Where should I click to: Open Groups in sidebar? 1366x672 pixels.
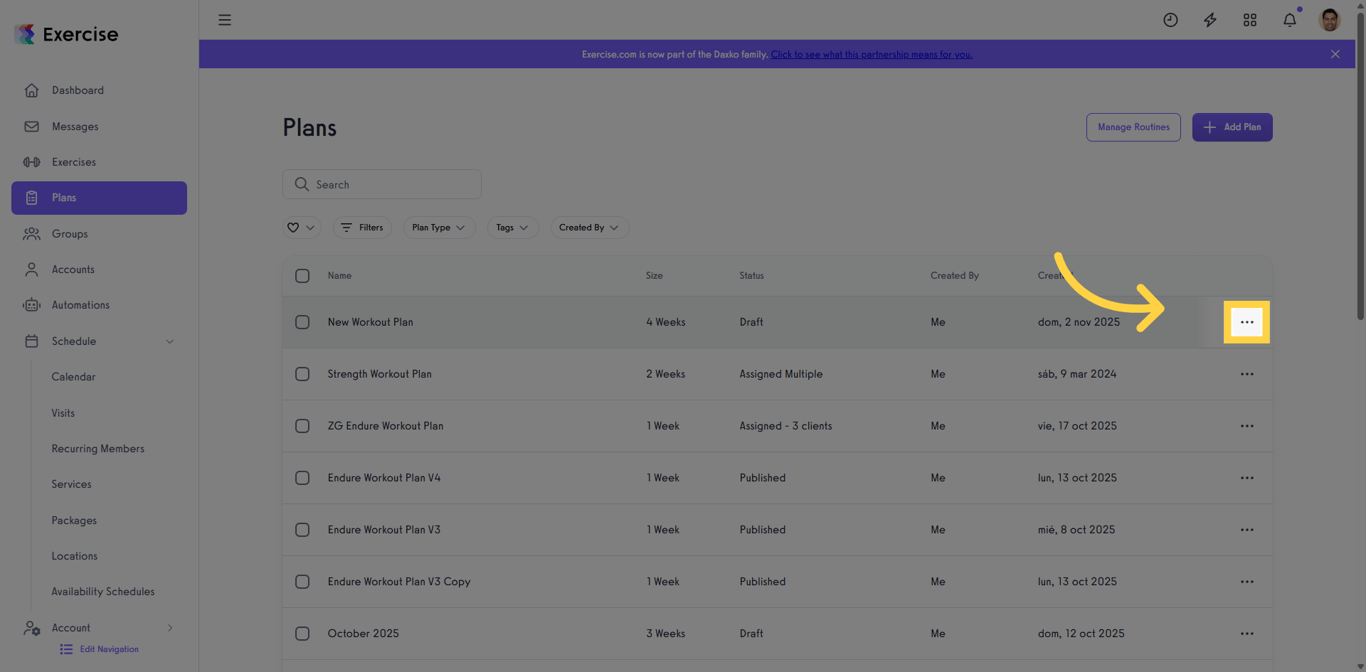point(99,234)
